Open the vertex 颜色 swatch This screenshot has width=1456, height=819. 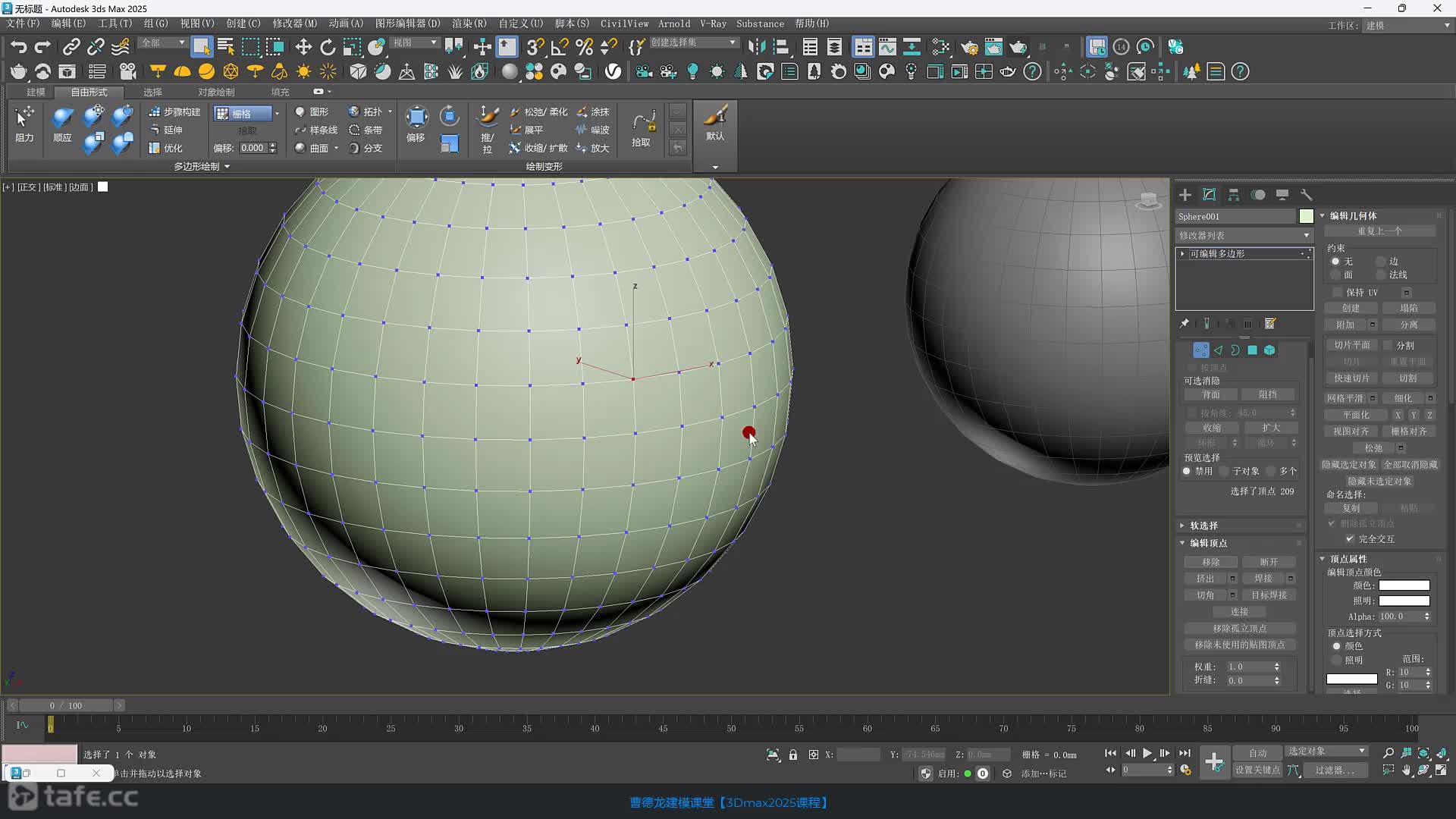point(1404,585)
